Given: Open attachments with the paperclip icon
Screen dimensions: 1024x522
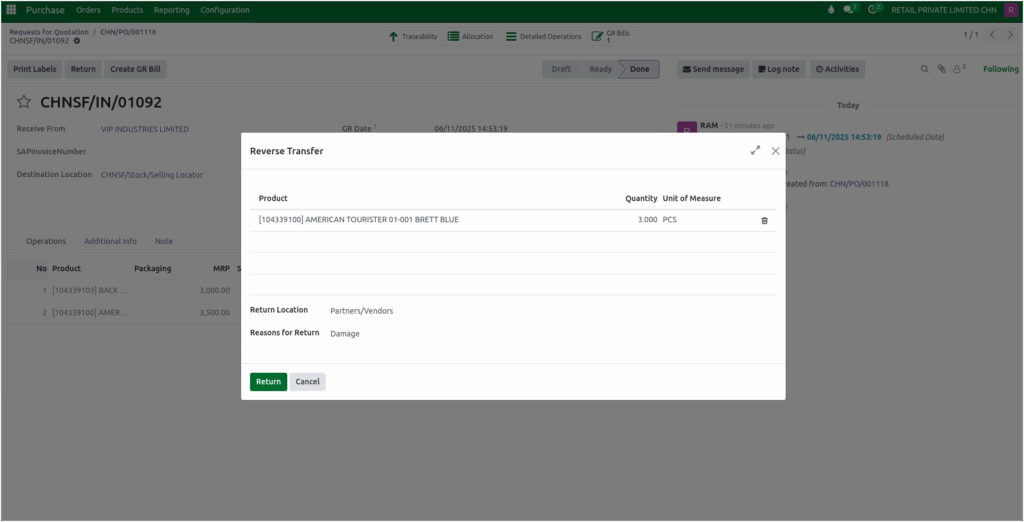Looking at the screenshot, I should (941, 69).
